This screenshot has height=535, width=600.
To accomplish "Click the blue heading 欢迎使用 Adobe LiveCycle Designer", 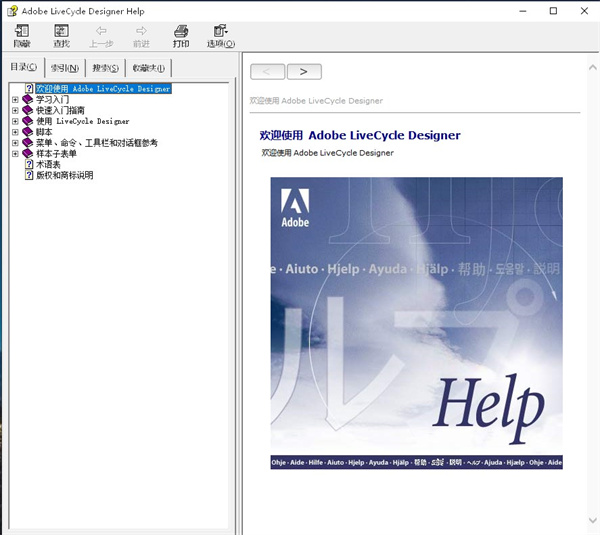I will coord(360,135).
